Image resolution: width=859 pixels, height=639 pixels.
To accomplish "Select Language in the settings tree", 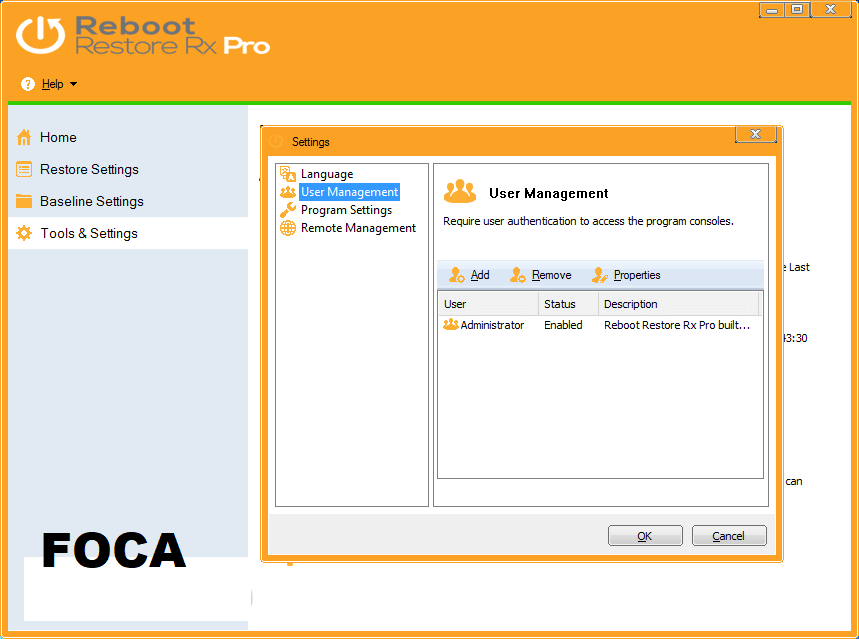I will coord(327,174).
